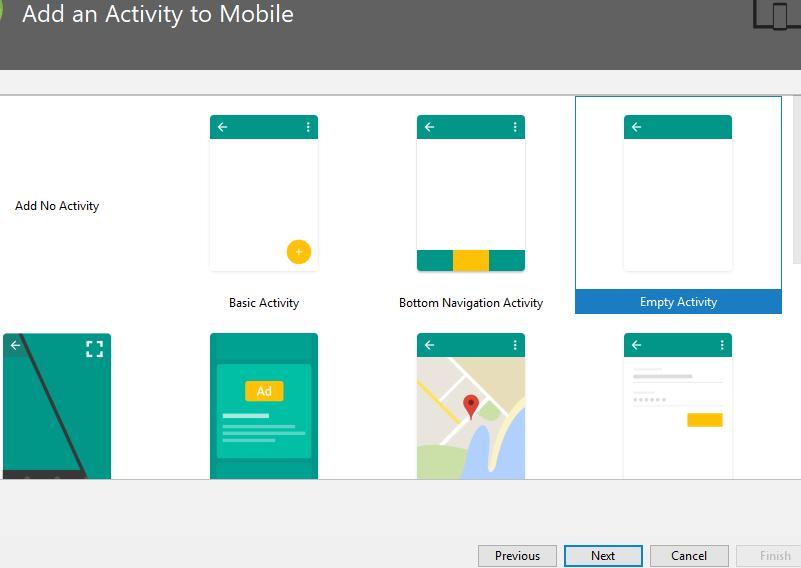The height and width of the screenshot is (568, 801).
Task: Click the Basic Activity label
Action: (264, 303)
